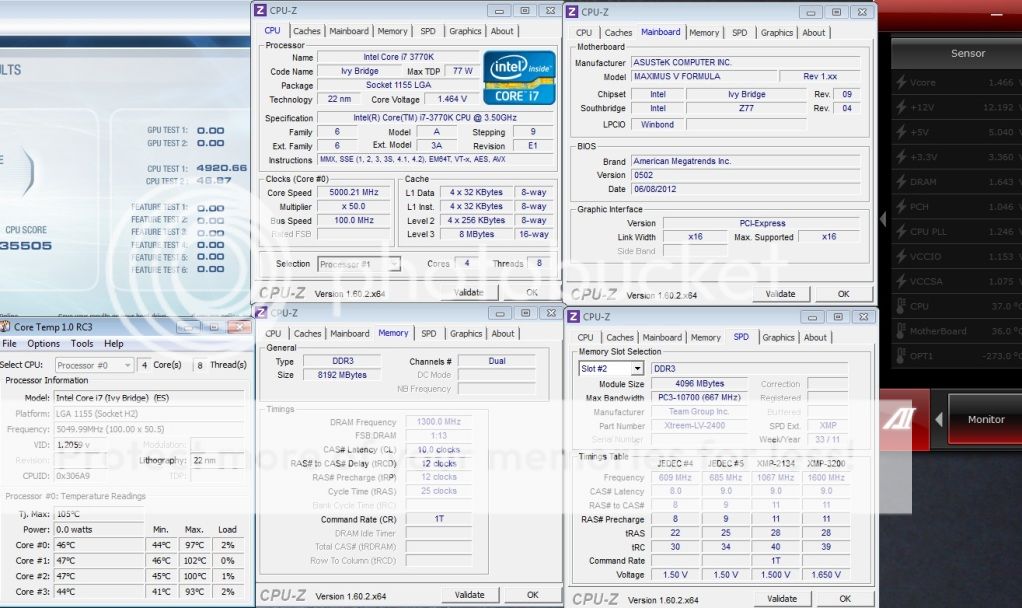Click OK in the memory timings CPU-Z window
The height and width of the screenshot is (608, 1022).
[x=533, y=595]
